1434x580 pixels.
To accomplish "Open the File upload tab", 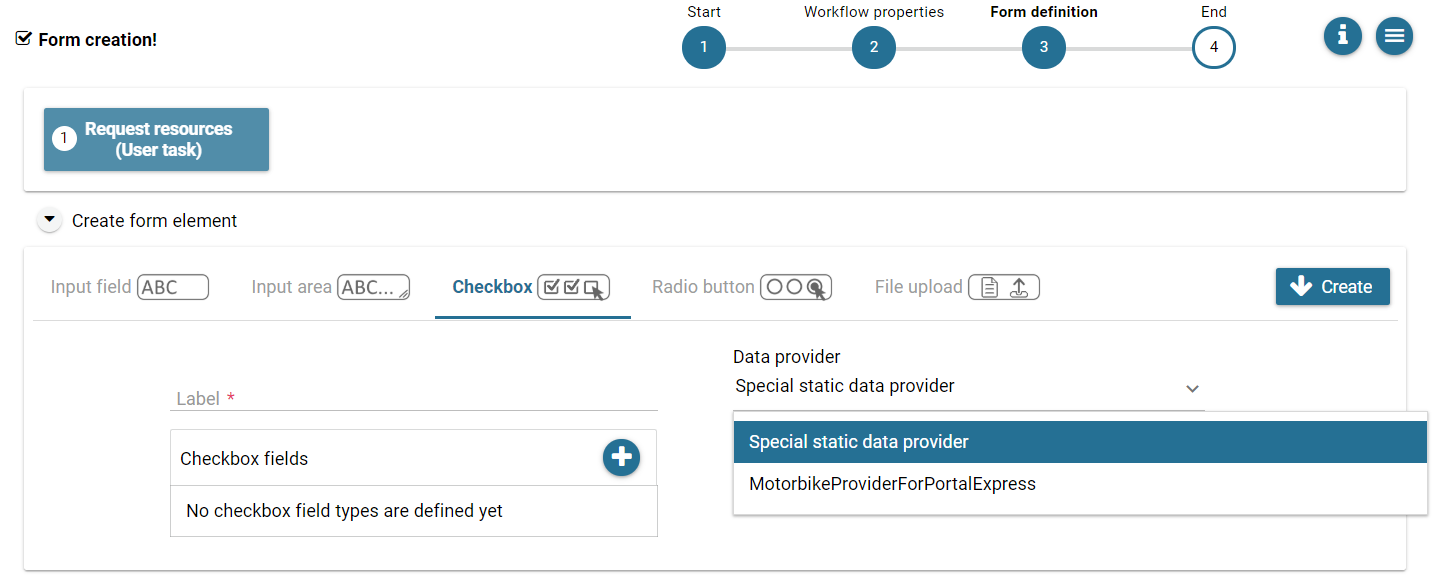I will [x=957, y=287].
